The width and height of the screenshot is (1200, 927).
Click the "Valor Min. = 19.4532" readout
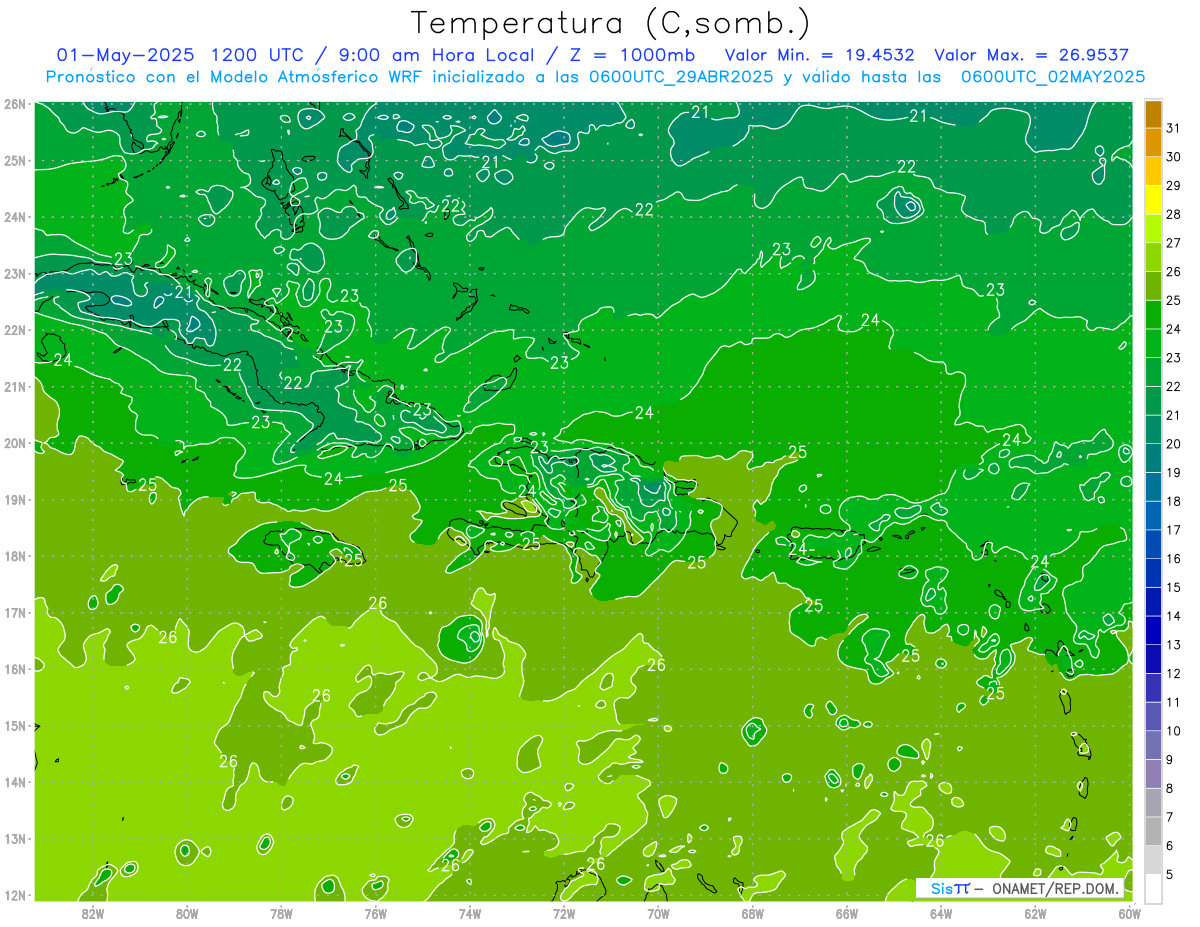(822, 55)
